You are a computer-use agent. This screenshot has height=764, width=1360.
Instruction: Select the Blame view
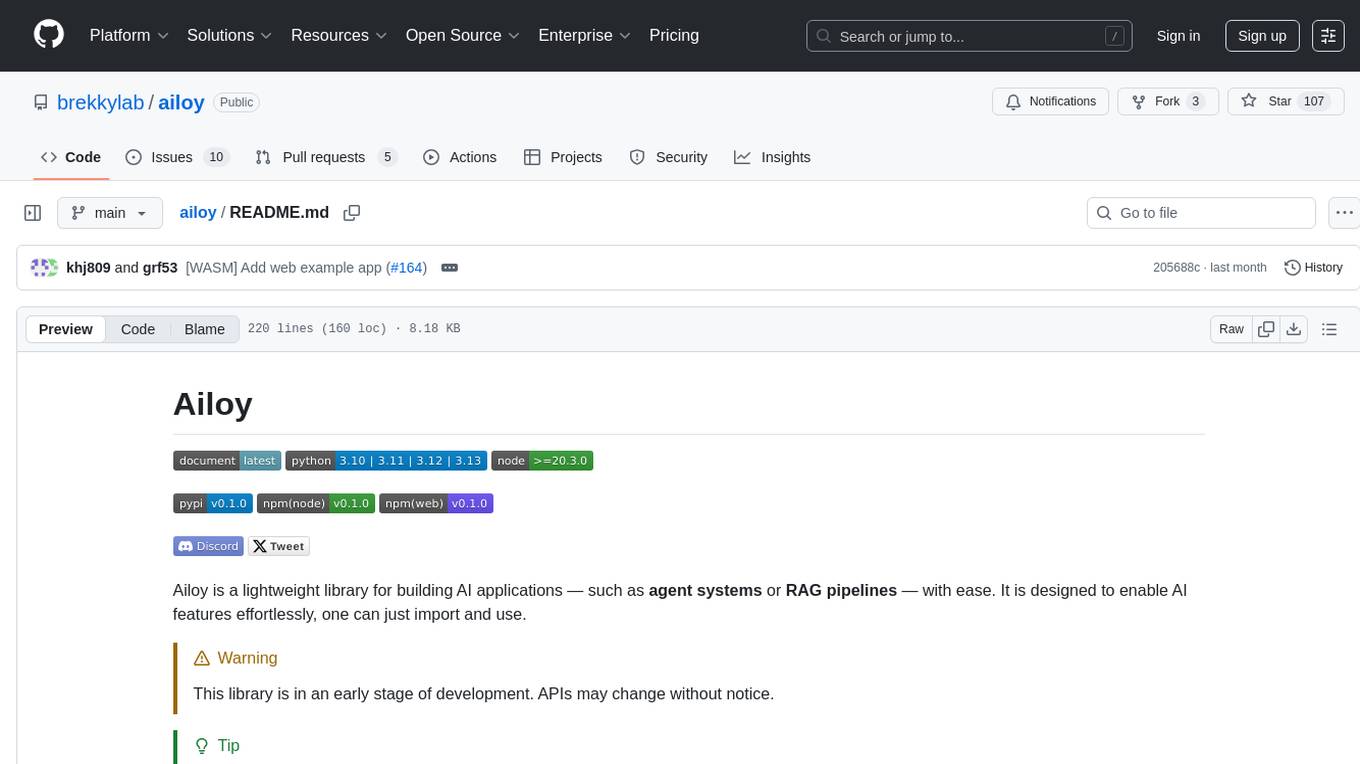[x=204, y=329]
